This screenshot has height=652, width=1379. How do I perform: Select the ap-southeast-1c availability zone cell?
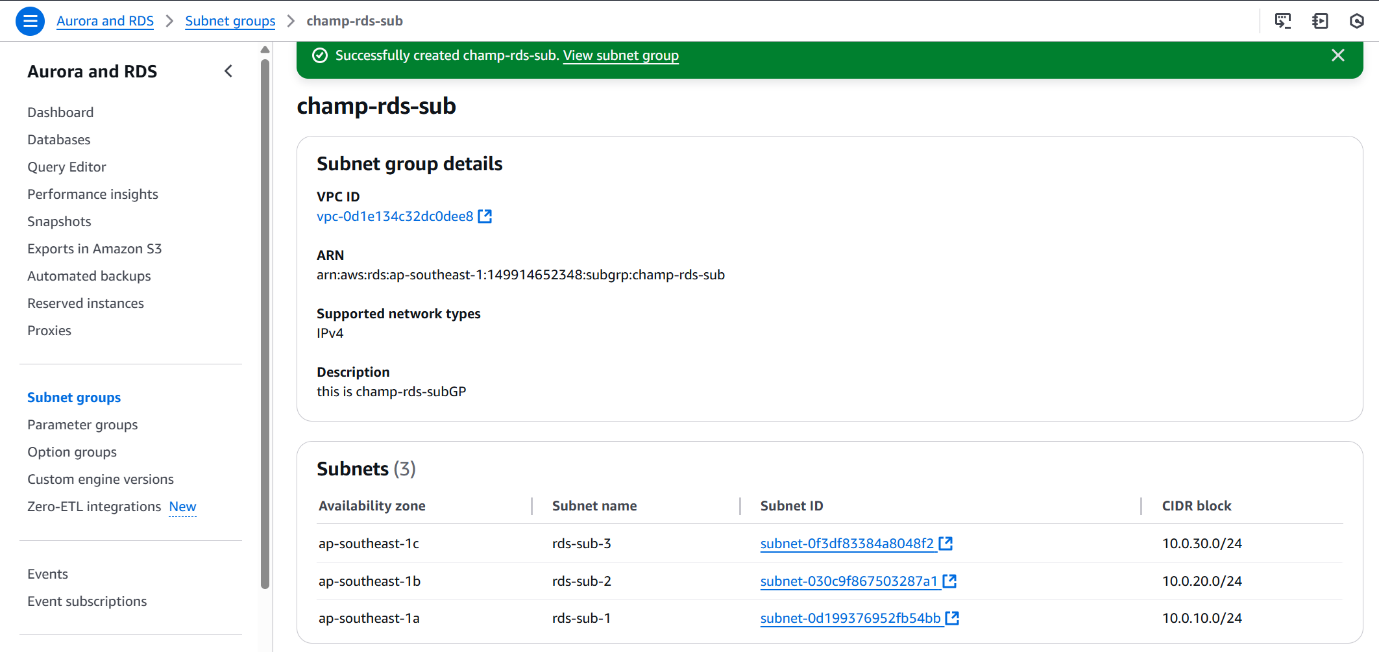point(369,544)
